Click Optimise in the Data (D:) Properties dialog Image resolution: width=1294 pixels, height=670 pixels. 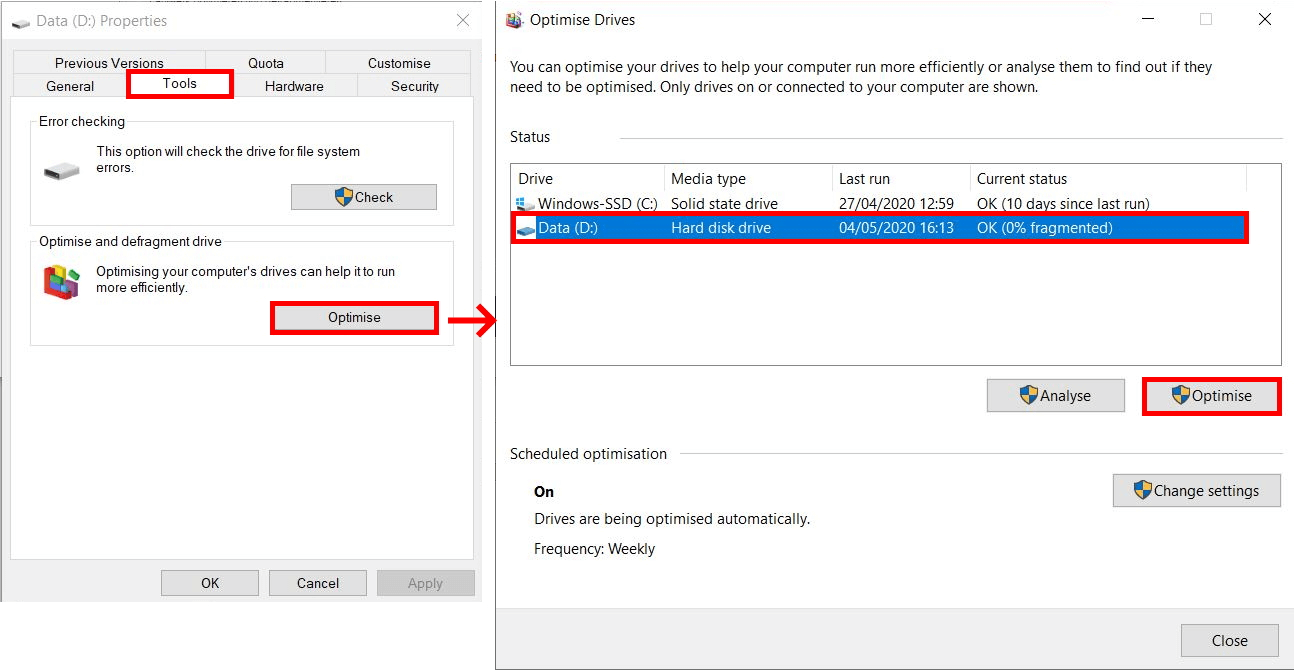tap(354, 318)
